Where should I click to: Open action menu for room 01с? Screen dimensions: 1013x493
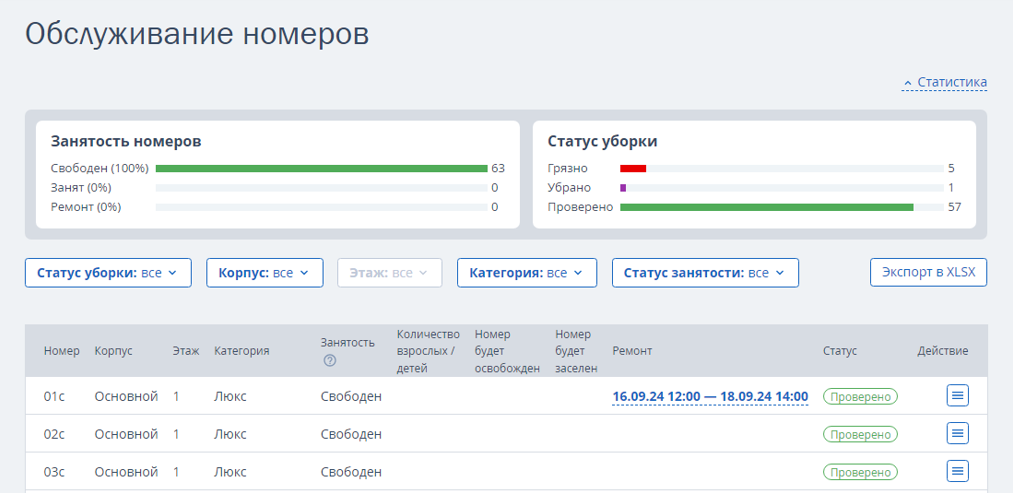[957, 395]
